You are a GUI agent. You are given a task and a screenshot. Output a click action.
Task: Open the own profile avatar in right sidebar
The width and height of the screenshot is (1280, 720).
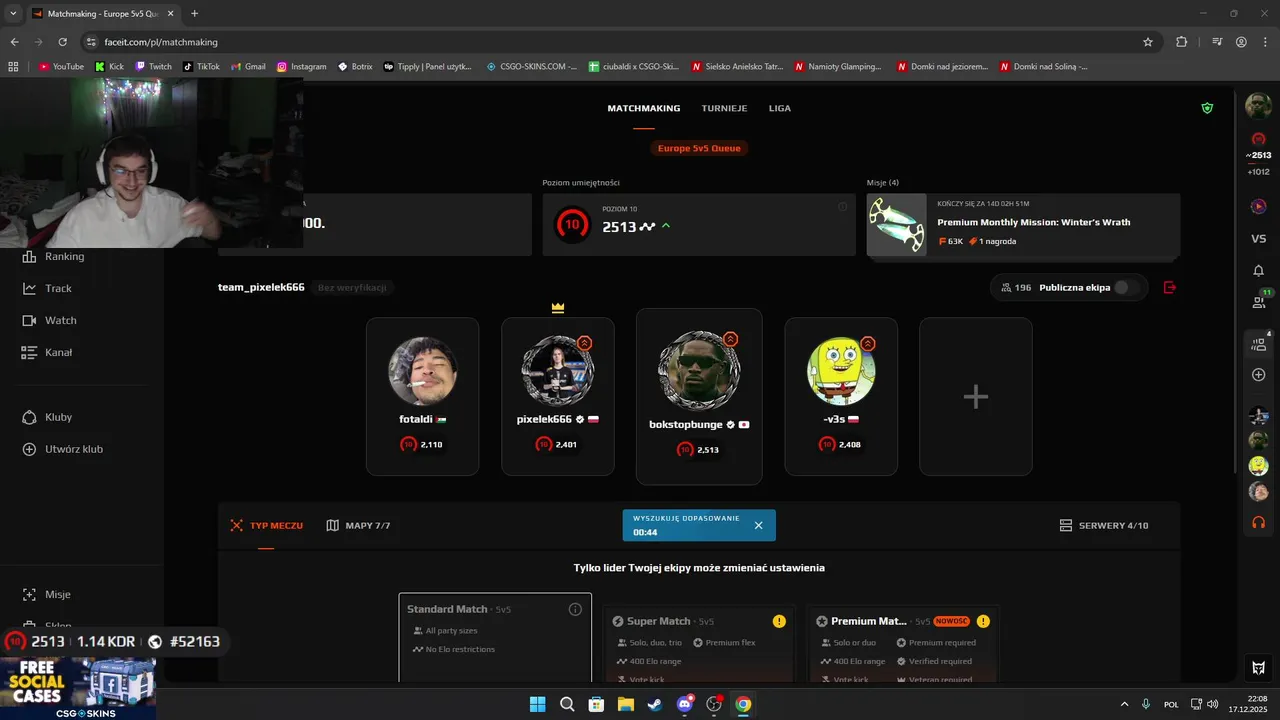pos(1258,105)
